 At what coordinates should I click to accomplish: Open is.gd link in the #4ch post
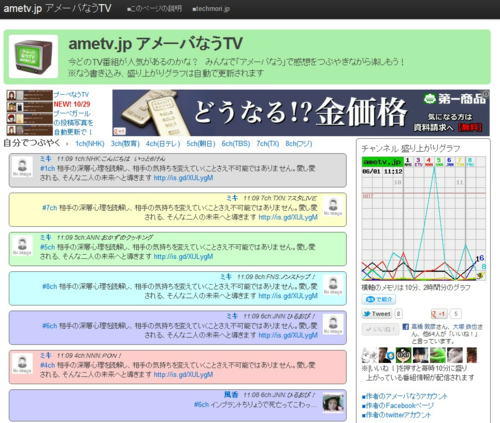click(x=183, y=375)
